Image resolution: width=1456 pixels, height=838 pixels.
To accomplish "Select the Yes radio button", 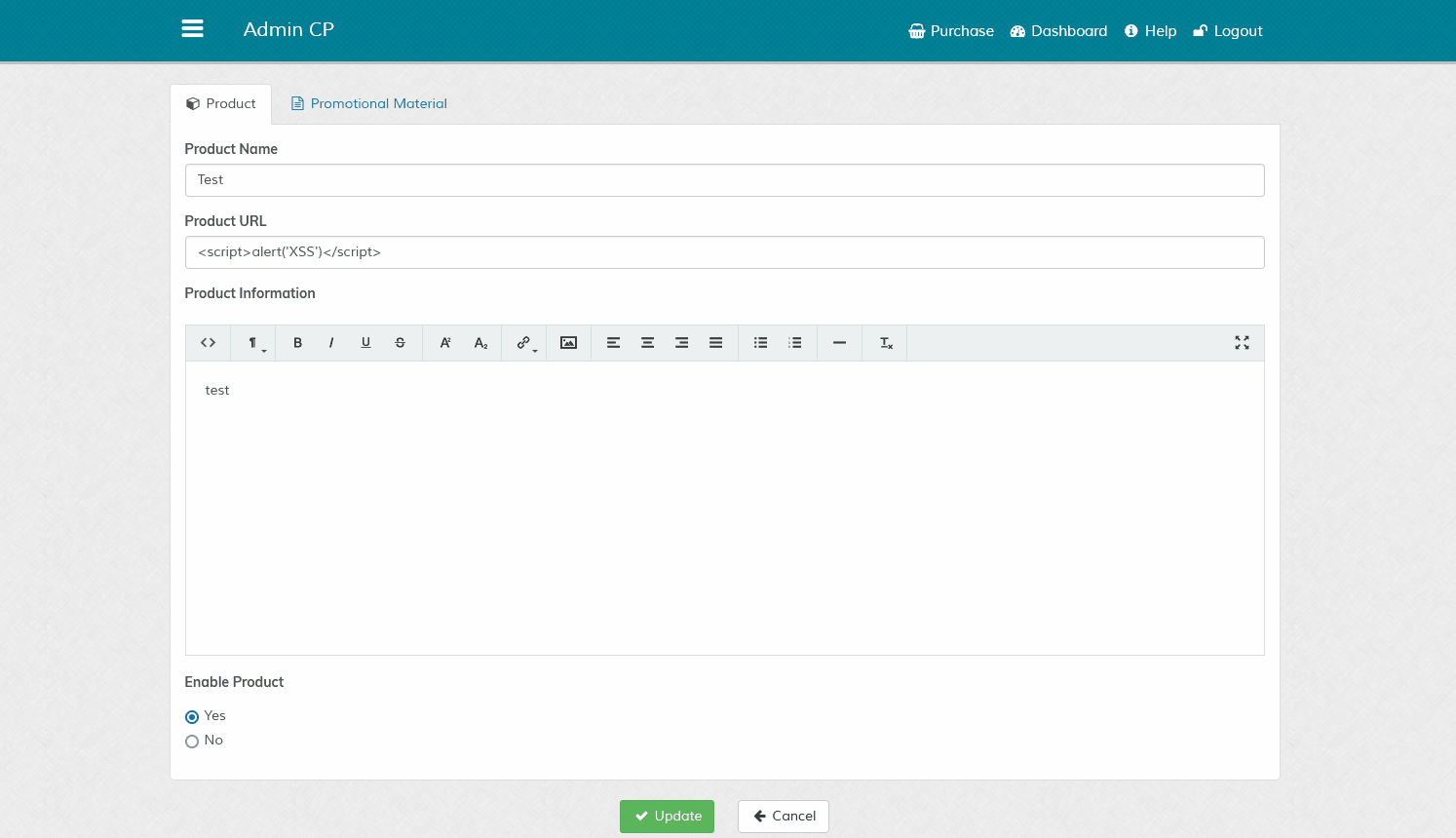I will click(x=192, y=717).
